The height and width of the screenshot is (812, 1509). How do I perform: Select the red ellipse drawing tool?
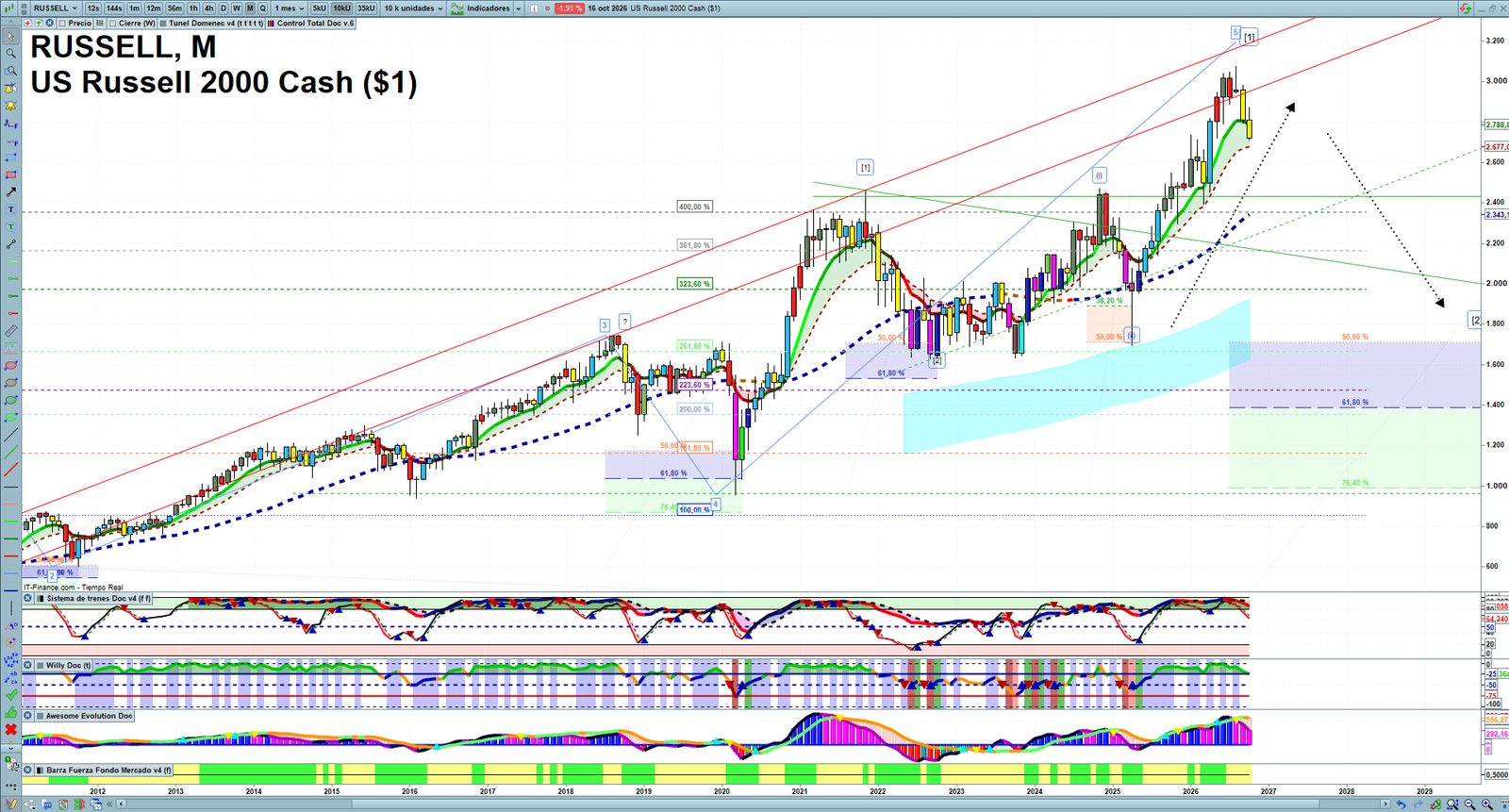click(10, 365)
